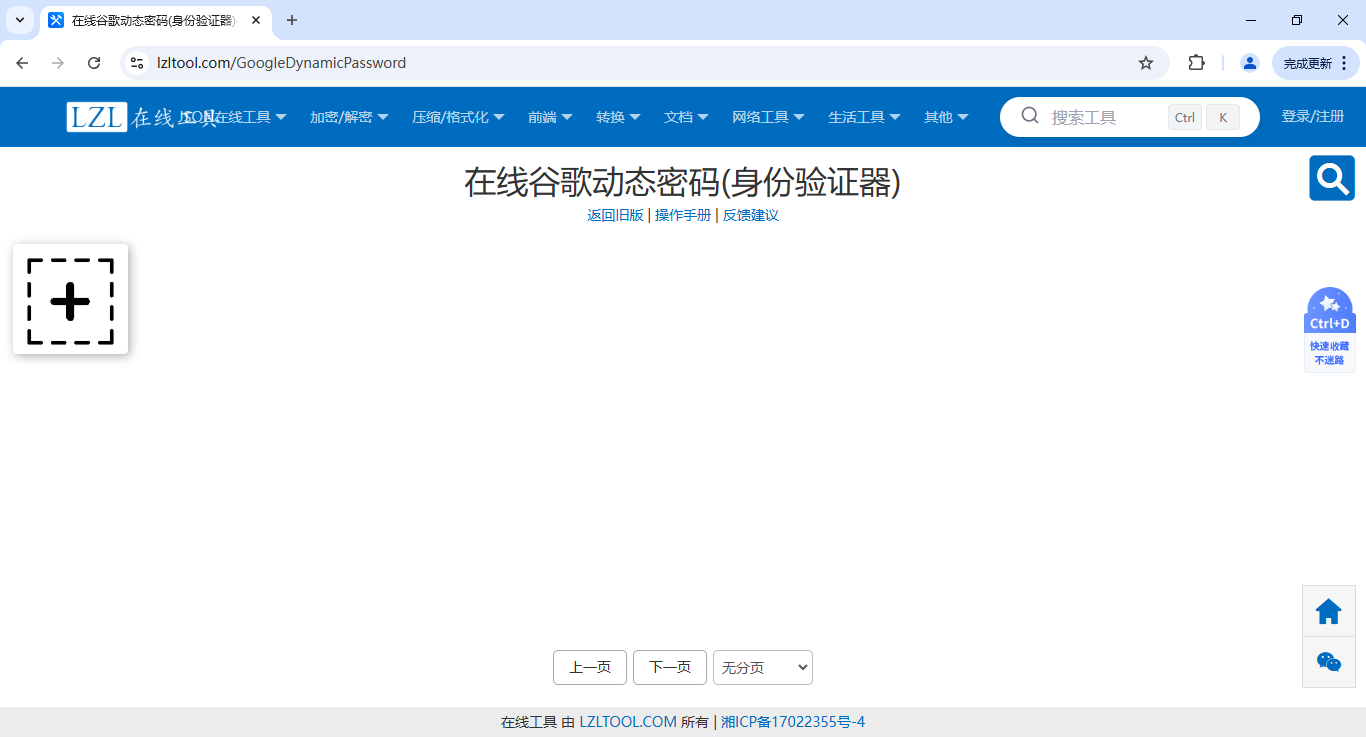Open the 反馈建议 link

point(751,215)
